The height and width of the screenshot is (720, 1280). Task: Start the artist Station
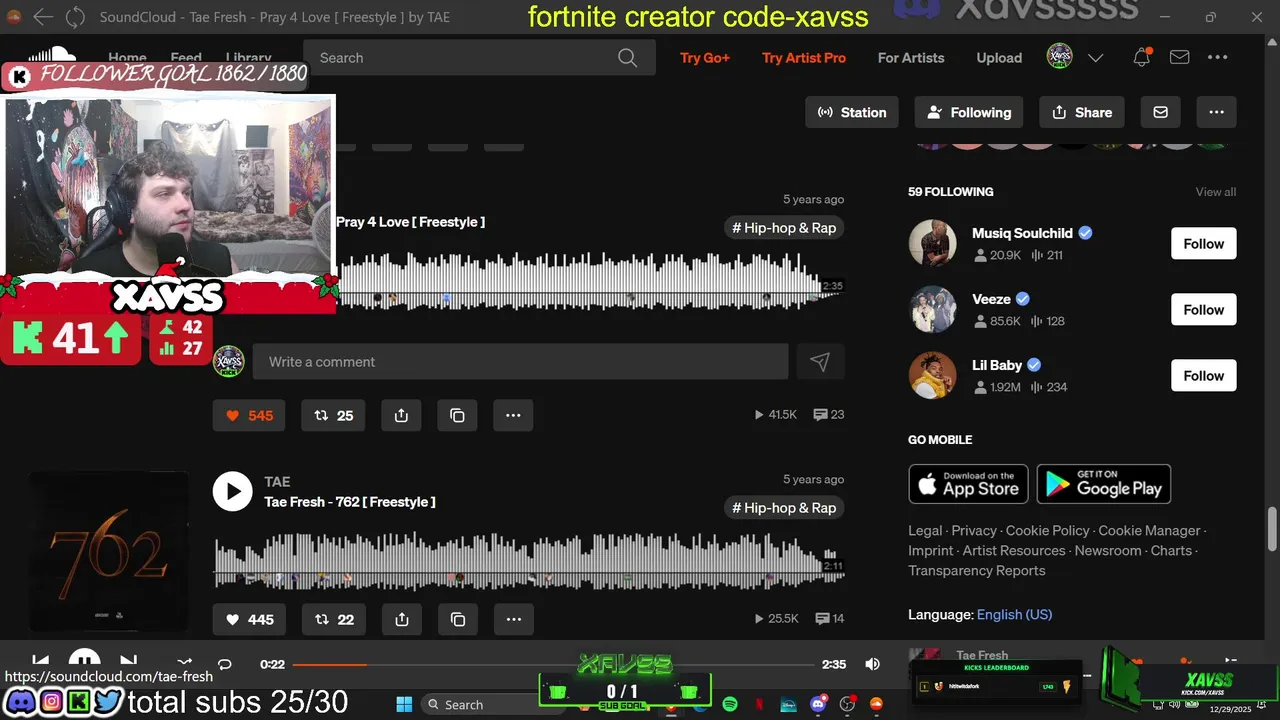tap(852, 112)
